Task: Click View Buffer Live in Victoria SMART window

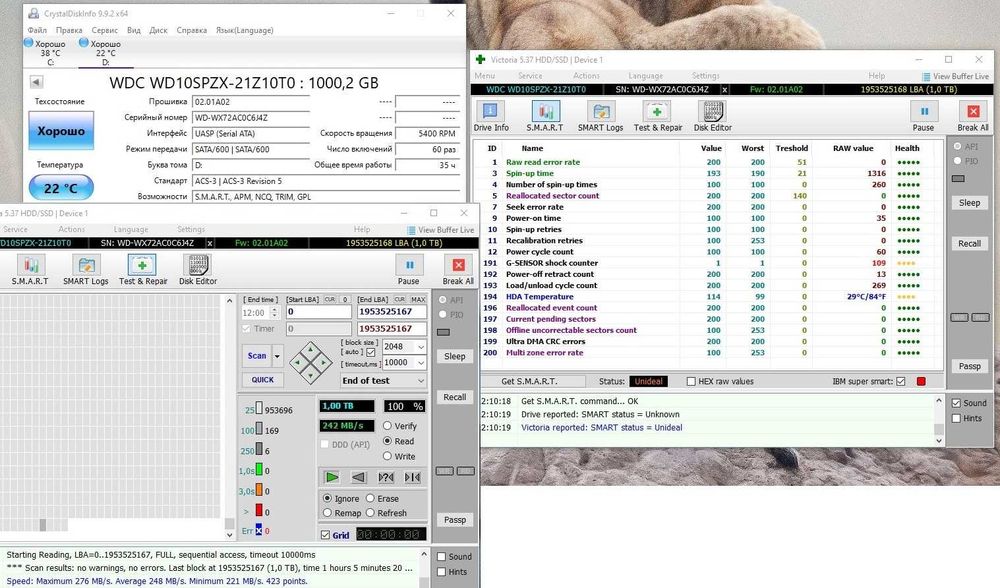Action: (955, 76)
